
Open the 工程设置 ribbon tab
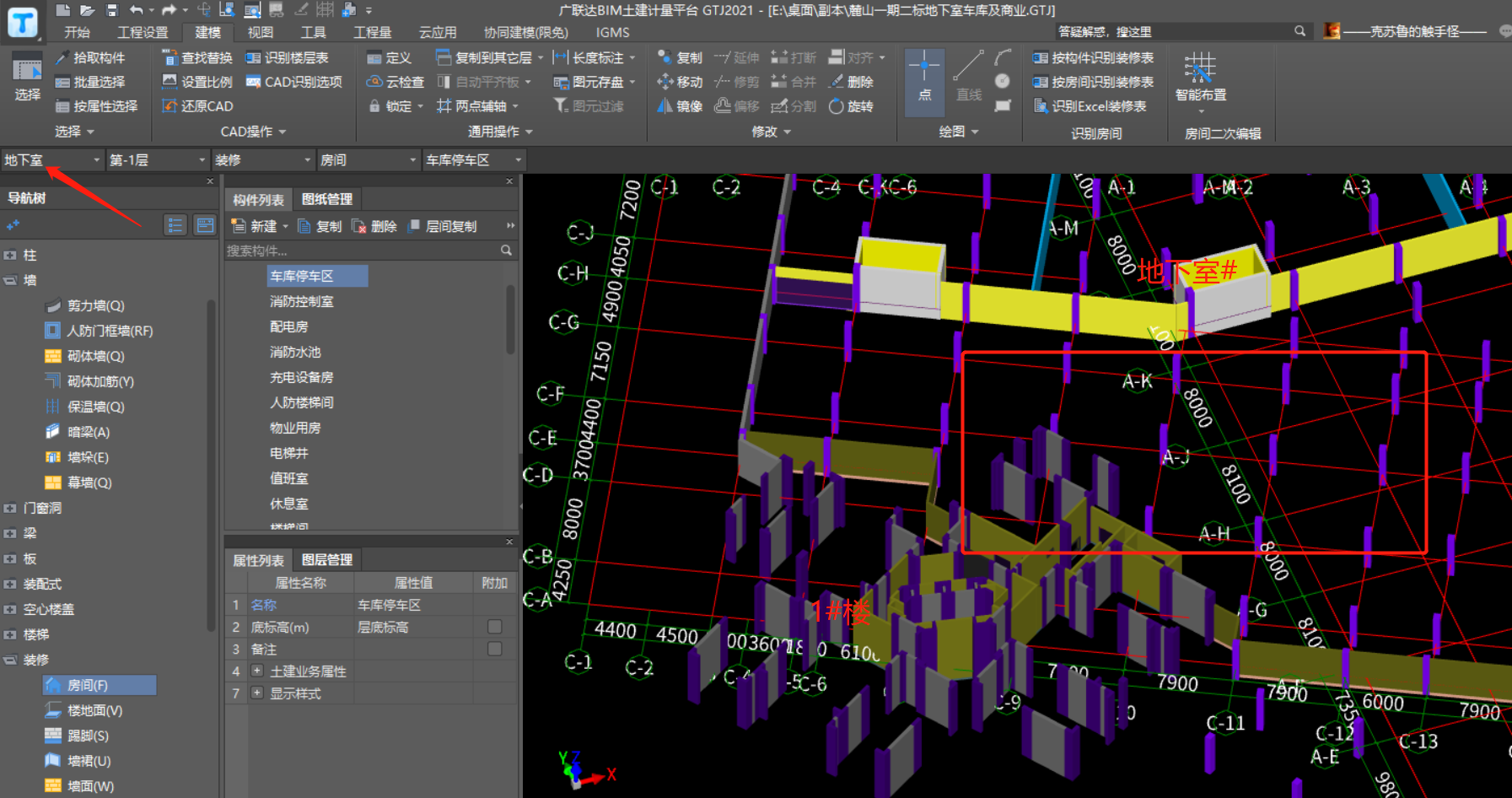click(x=143, y=32)
